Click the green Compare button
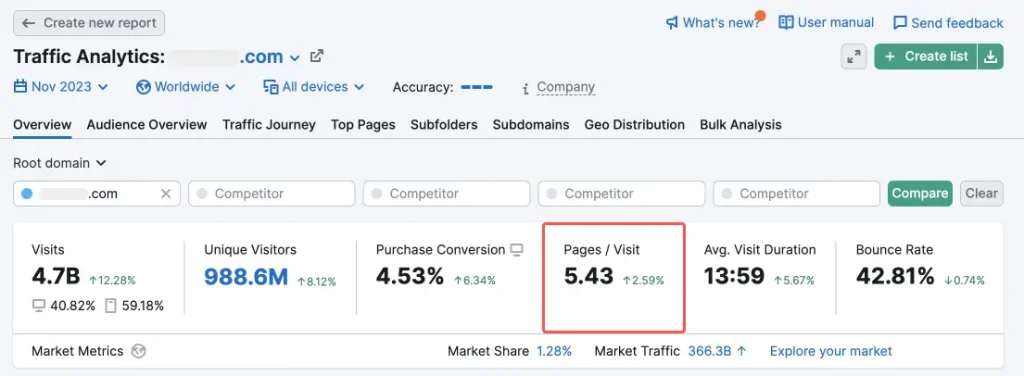Screen dimensions: 1024x376 920,194
